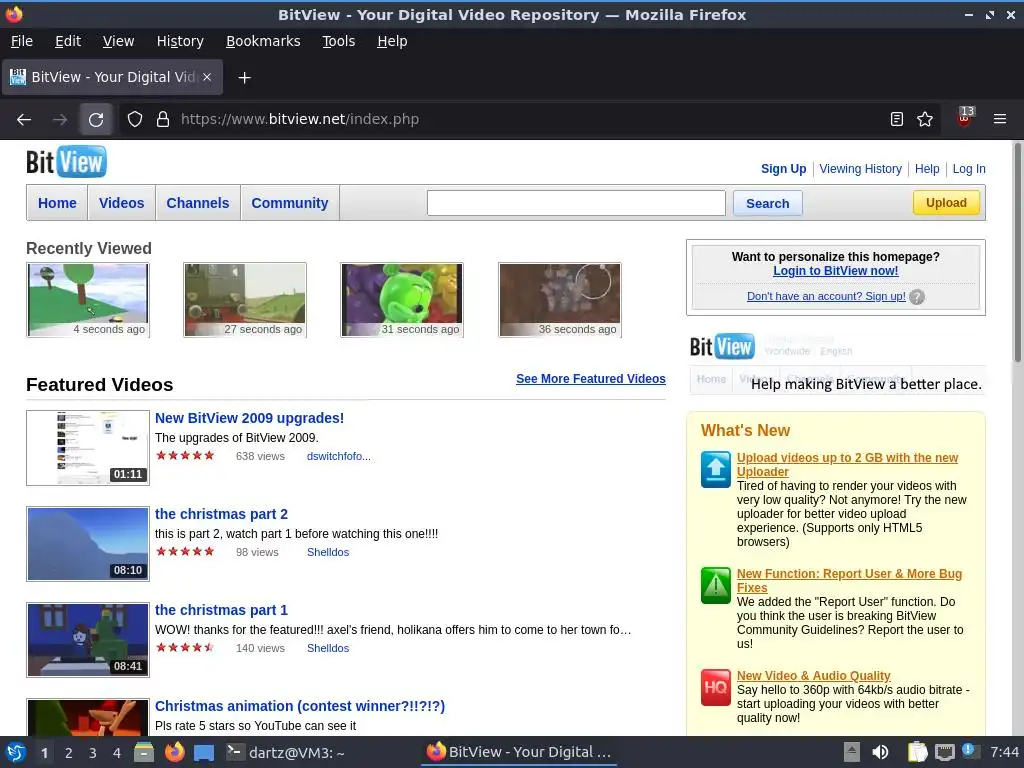Open the volume control in system tray
Image resolution: width=1024 pixels, height=768 pixels.
click(880, 752)
